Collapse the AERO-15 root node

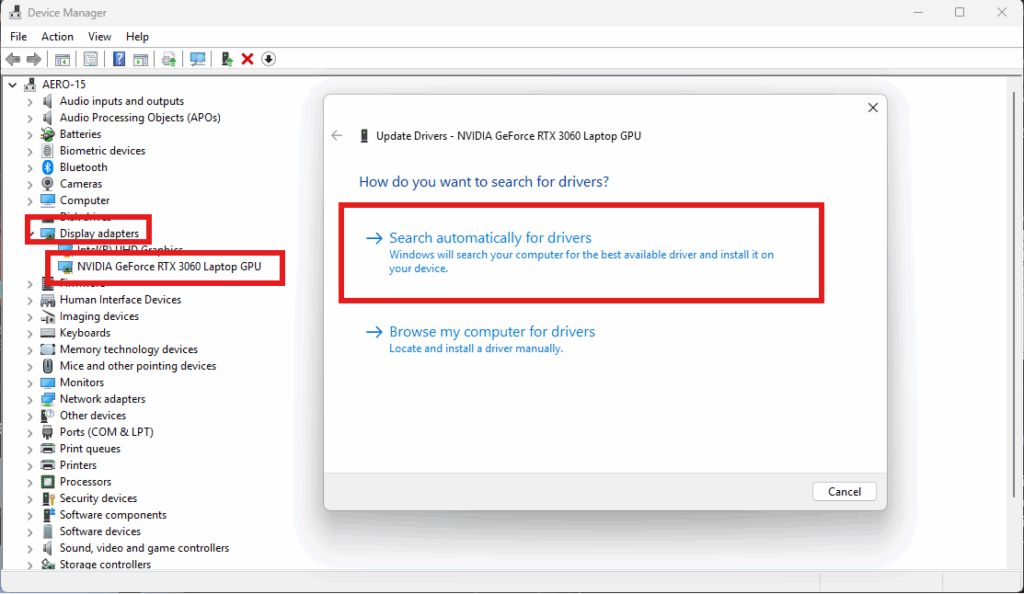(12, 84)
